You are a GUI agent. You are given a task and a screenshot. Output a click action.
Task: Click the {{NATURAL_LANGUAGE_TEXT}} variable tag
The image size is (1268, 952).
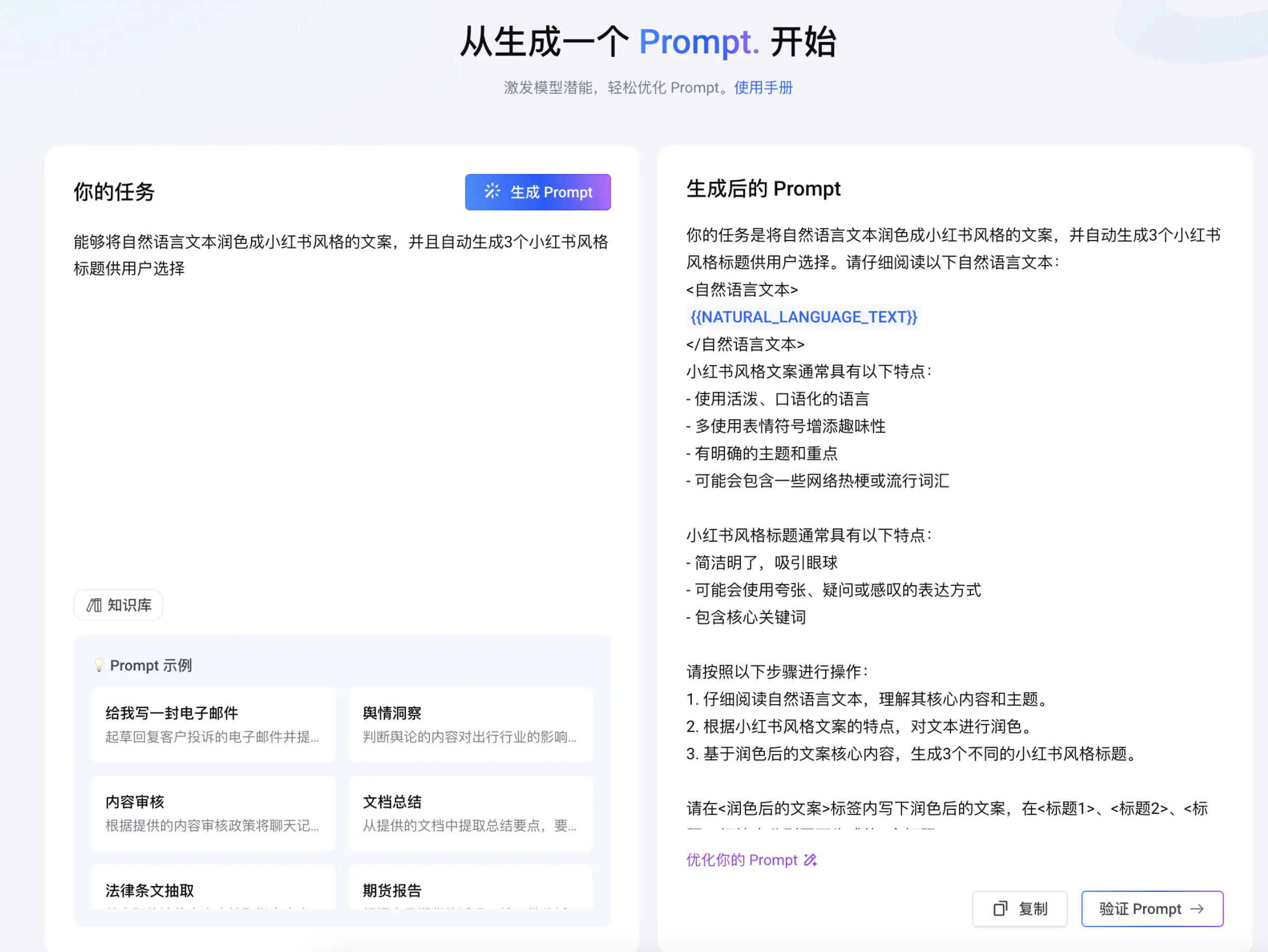click(x=803, y=317)
